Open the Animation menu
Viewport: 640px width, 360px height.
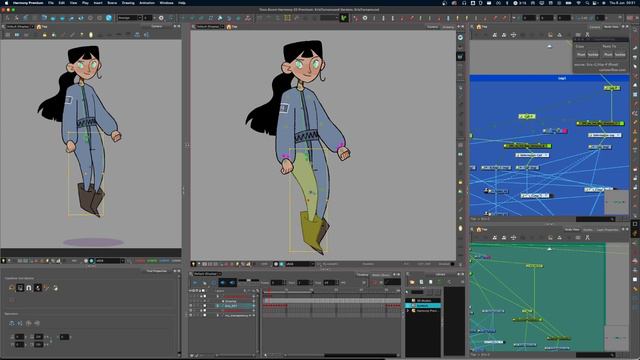click(x=147, y=2)
